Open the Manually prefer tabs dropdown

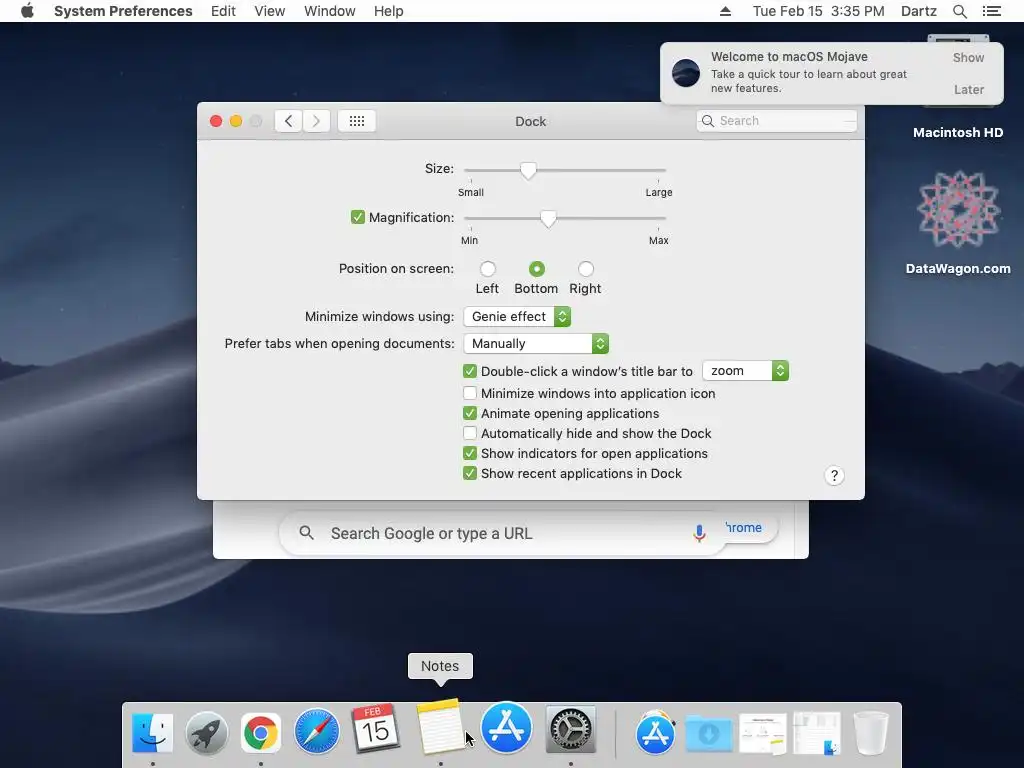(536, 344)
